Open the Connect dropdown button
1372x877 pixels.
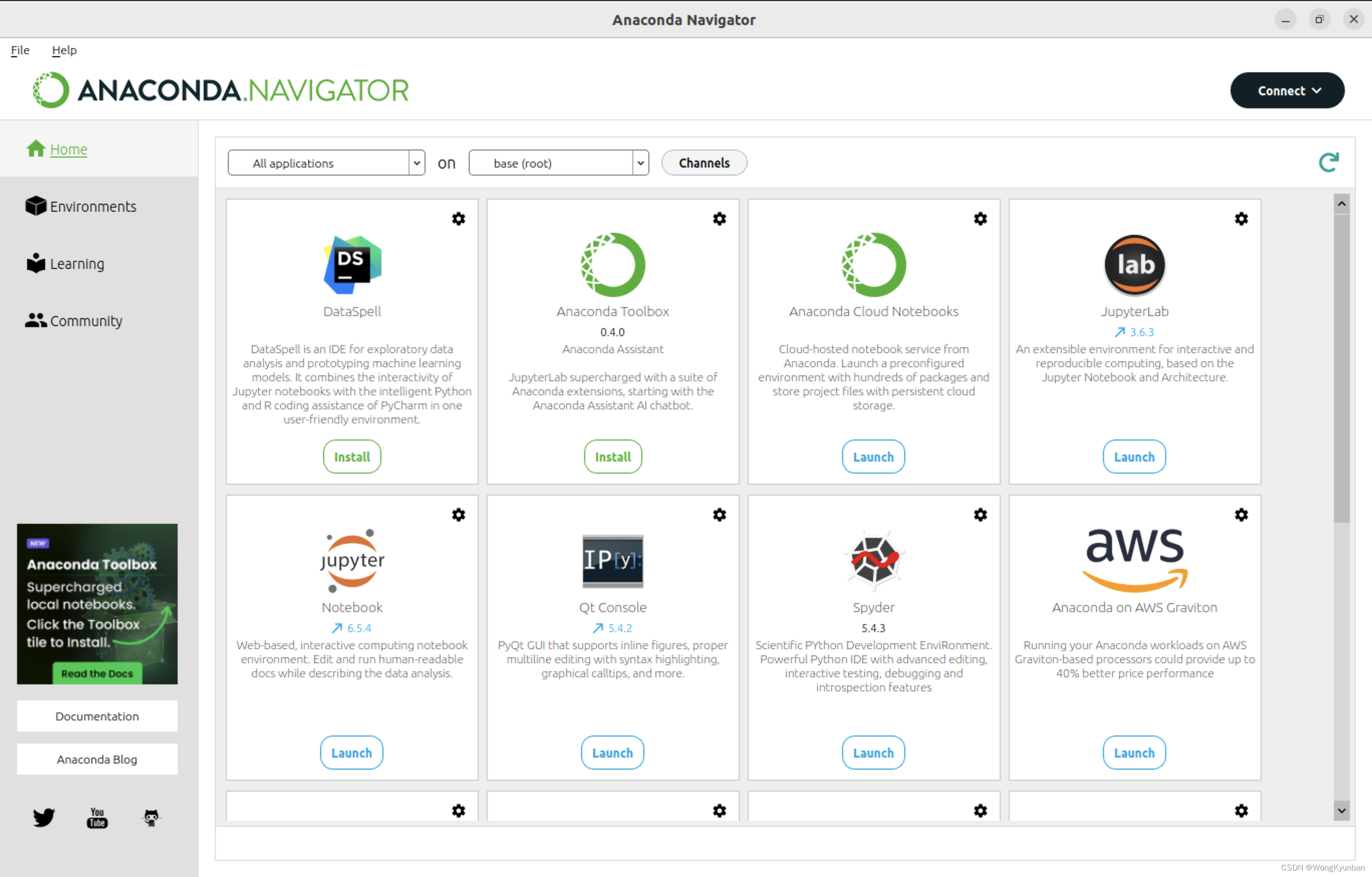pos(1287,90)
